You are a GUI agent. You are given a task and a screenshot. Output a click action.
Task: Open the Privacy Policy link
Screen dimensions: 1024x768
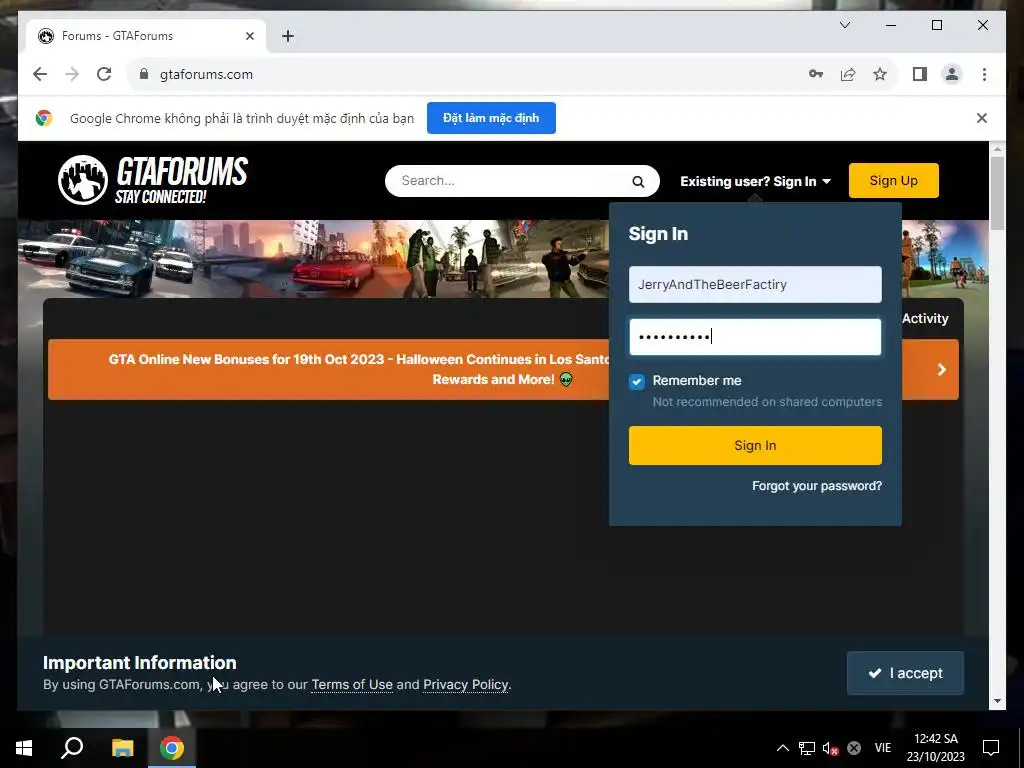point(465,684)
